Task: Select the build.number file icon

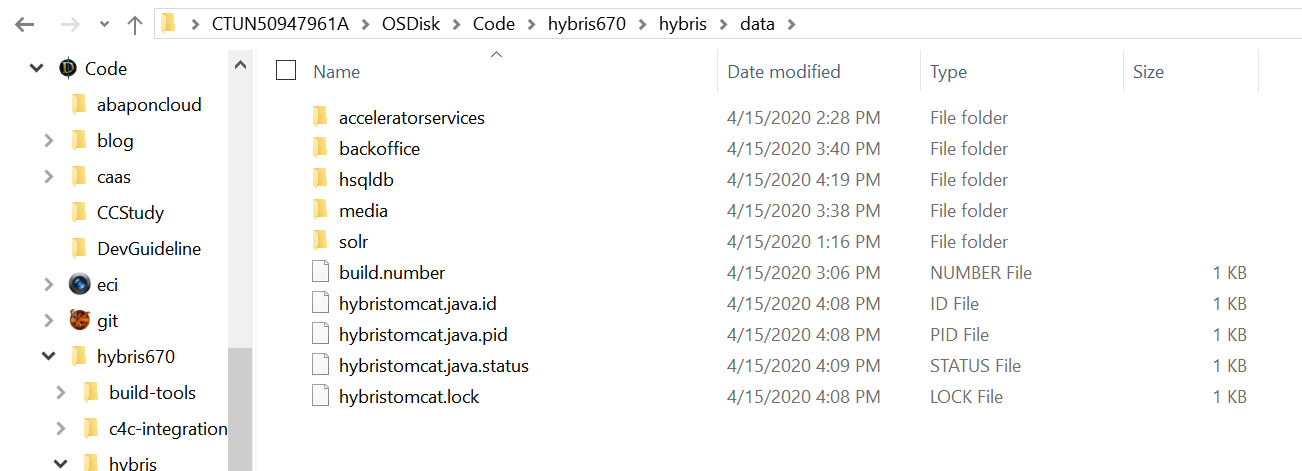Action: [x=320, y=272]
